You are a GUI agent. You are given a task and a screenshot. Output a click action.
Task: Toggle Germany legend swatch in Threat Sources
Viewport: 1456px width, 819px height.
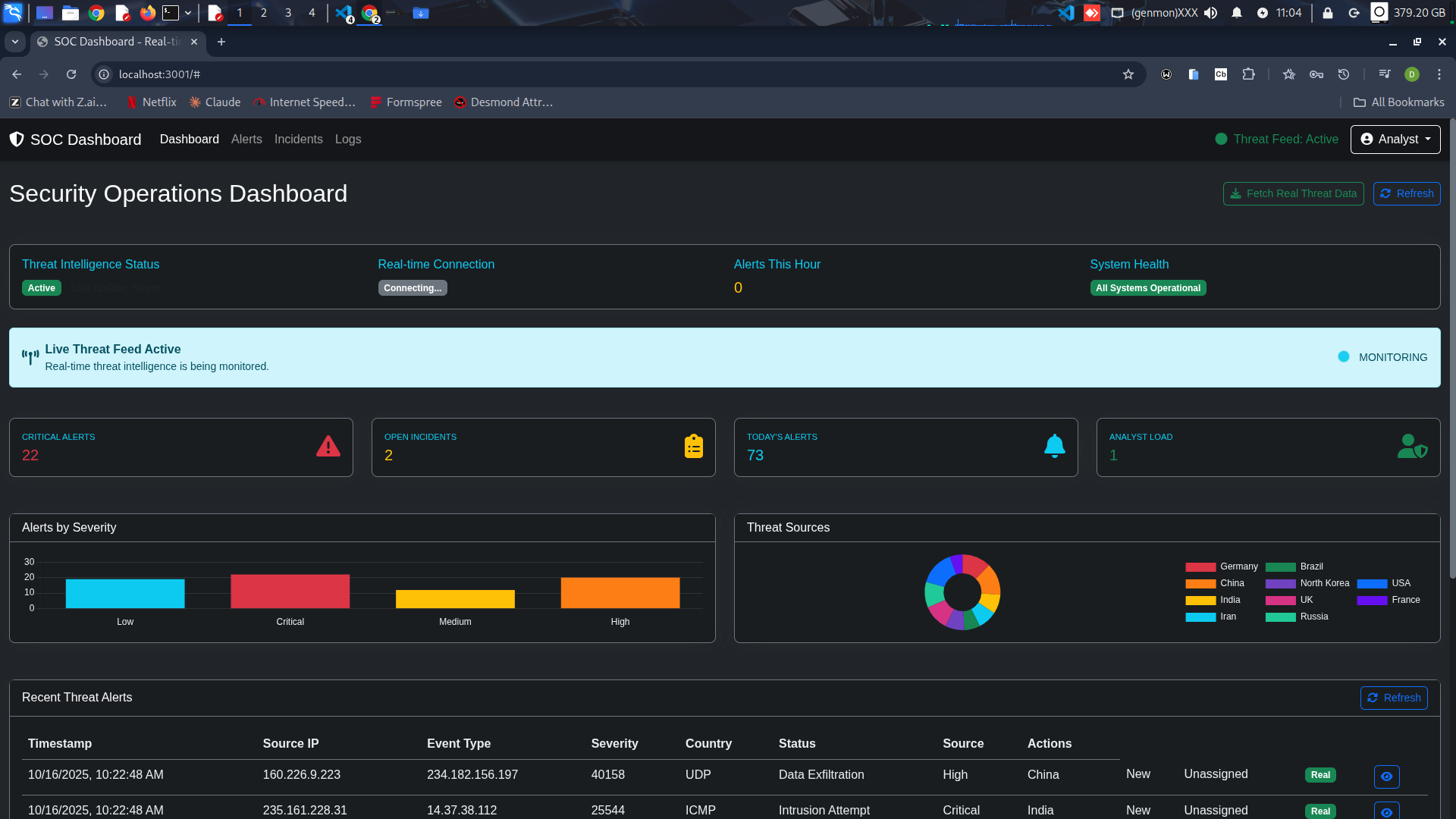pyautogui.click(x=1200, y=567)
